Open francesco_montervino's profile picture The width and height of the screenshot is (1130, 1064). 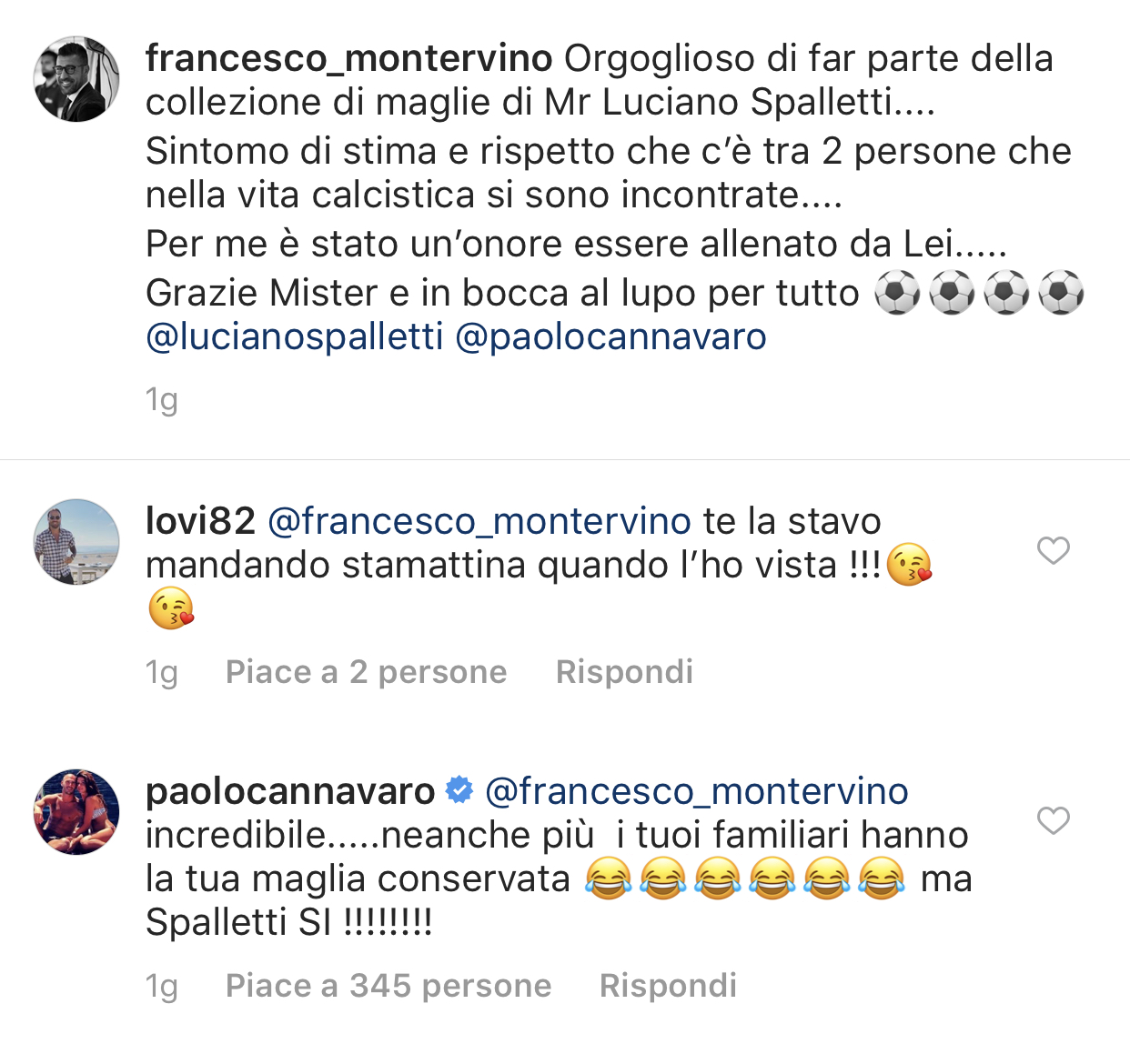pos(76,79)
